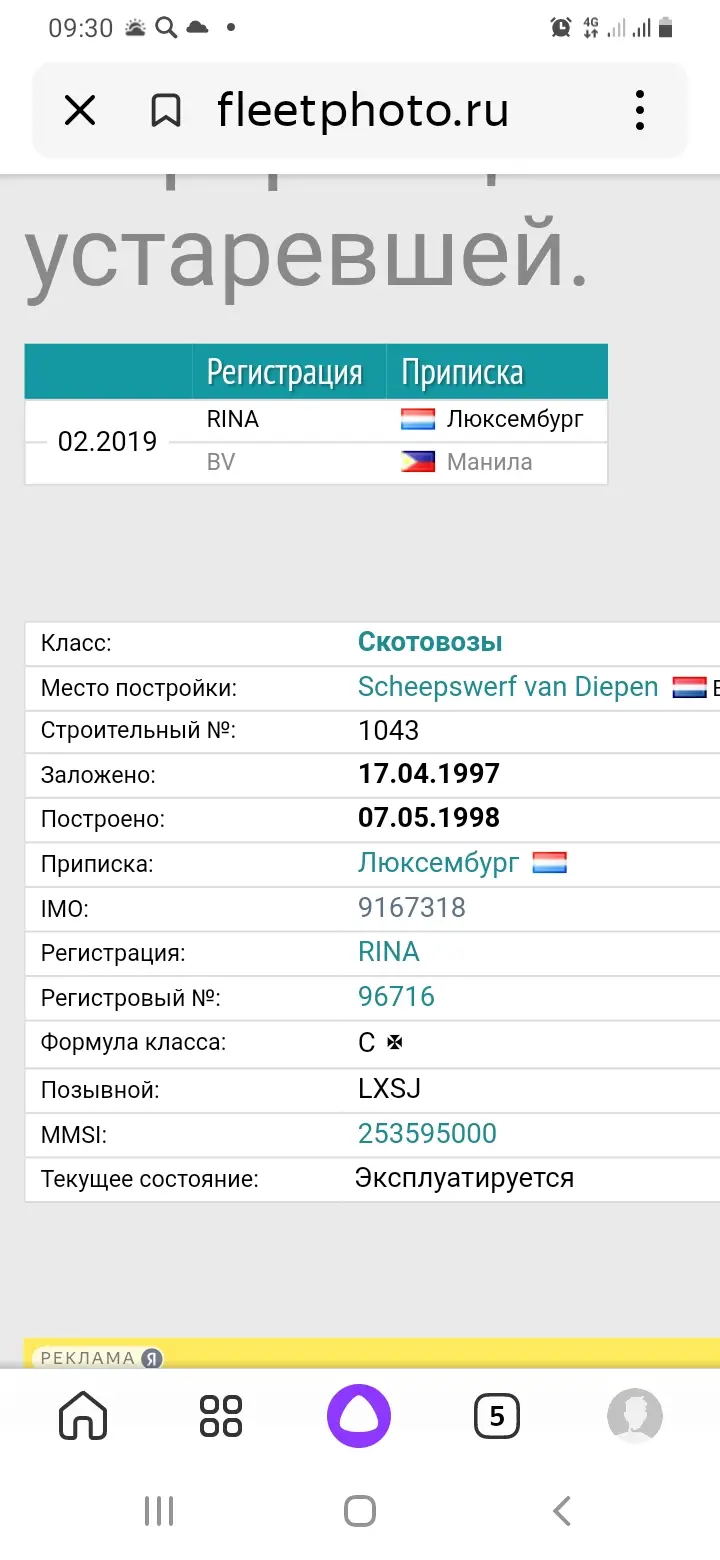Open the Скотовозы class link

click(x=430, y=642)
